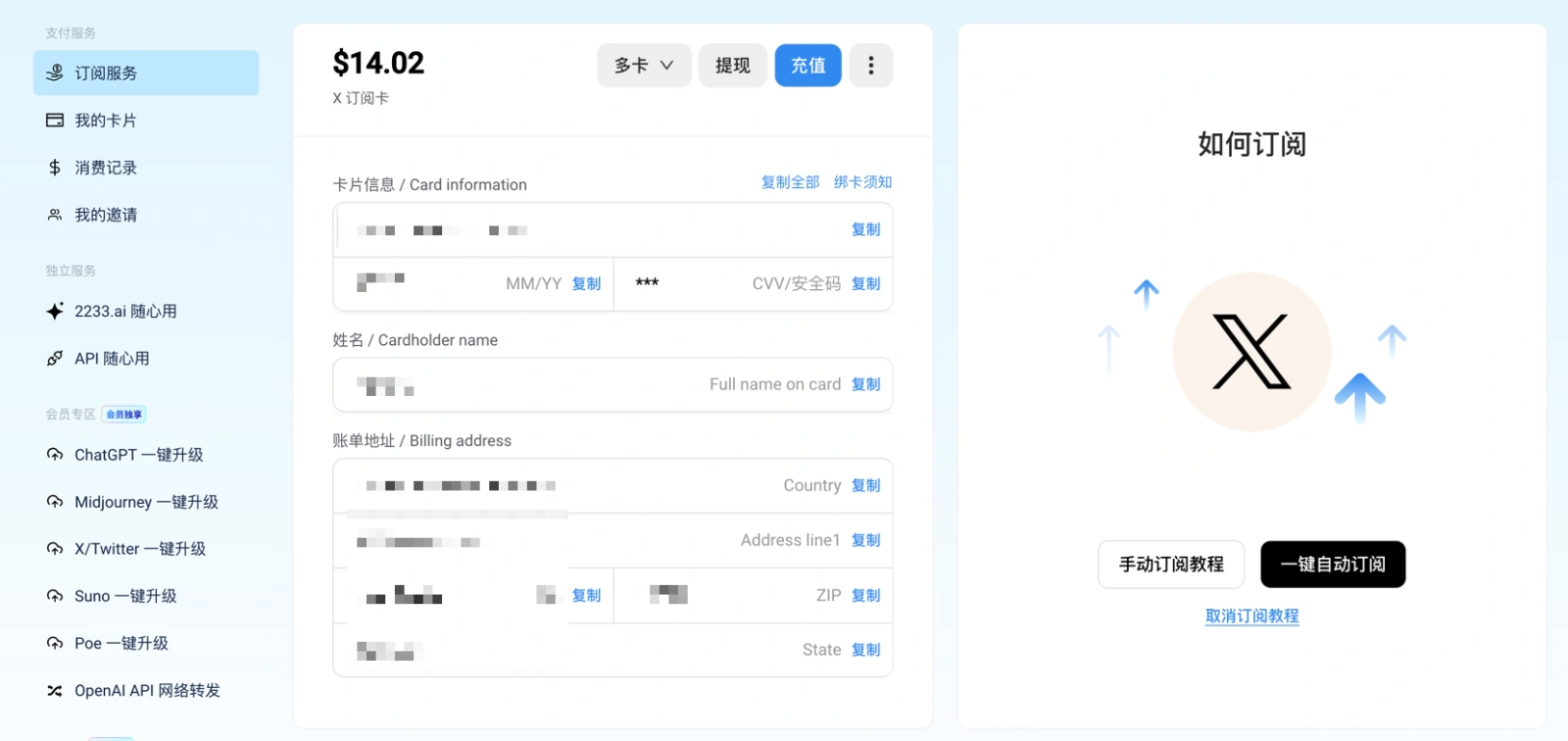Copy the CVV/安全码 value
The height and width of the screenshot is (741, 1568).
tap(866, 283)
